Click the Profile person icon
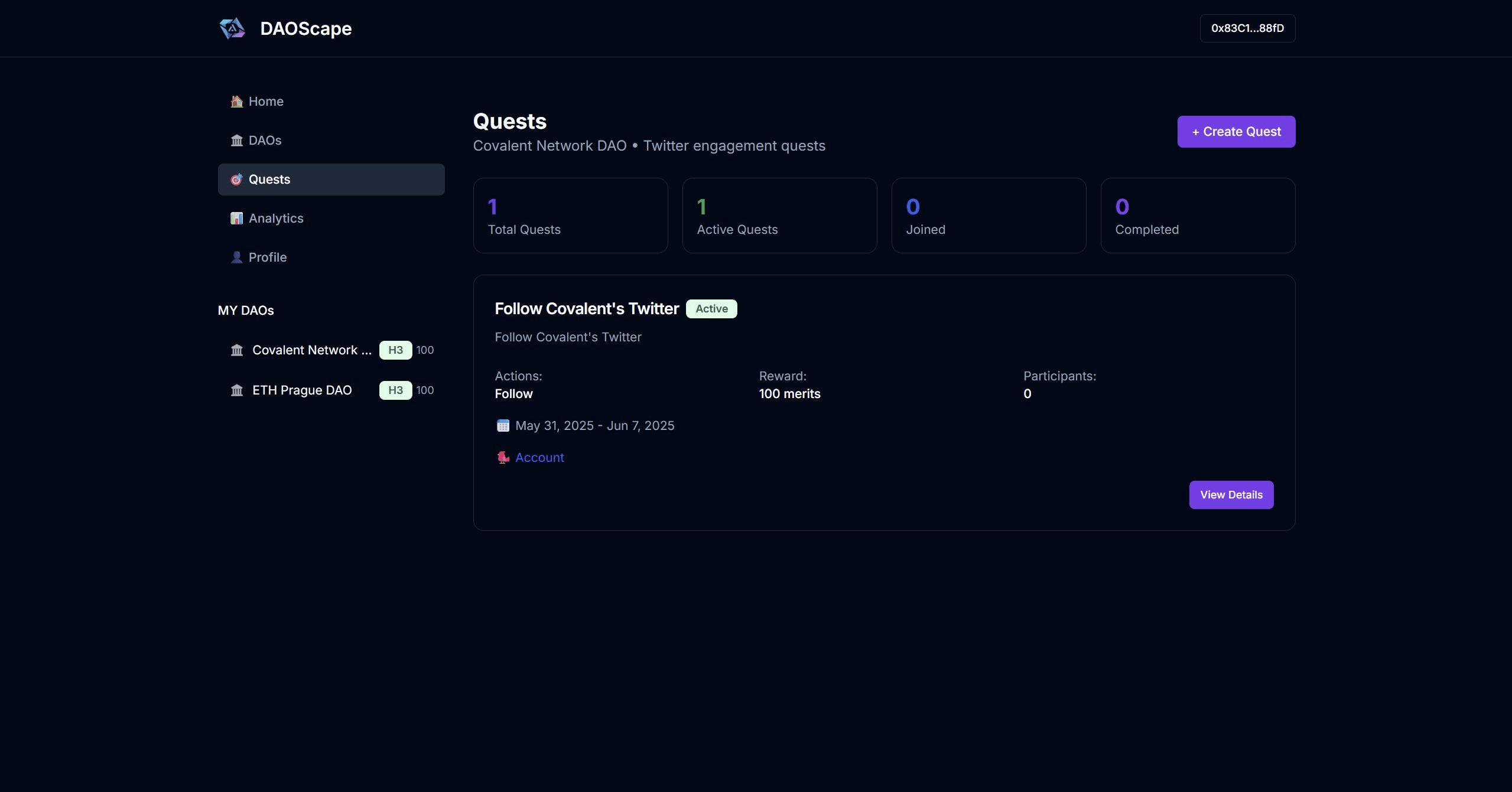Viewport: 1512px width, 792px height. 237,258
